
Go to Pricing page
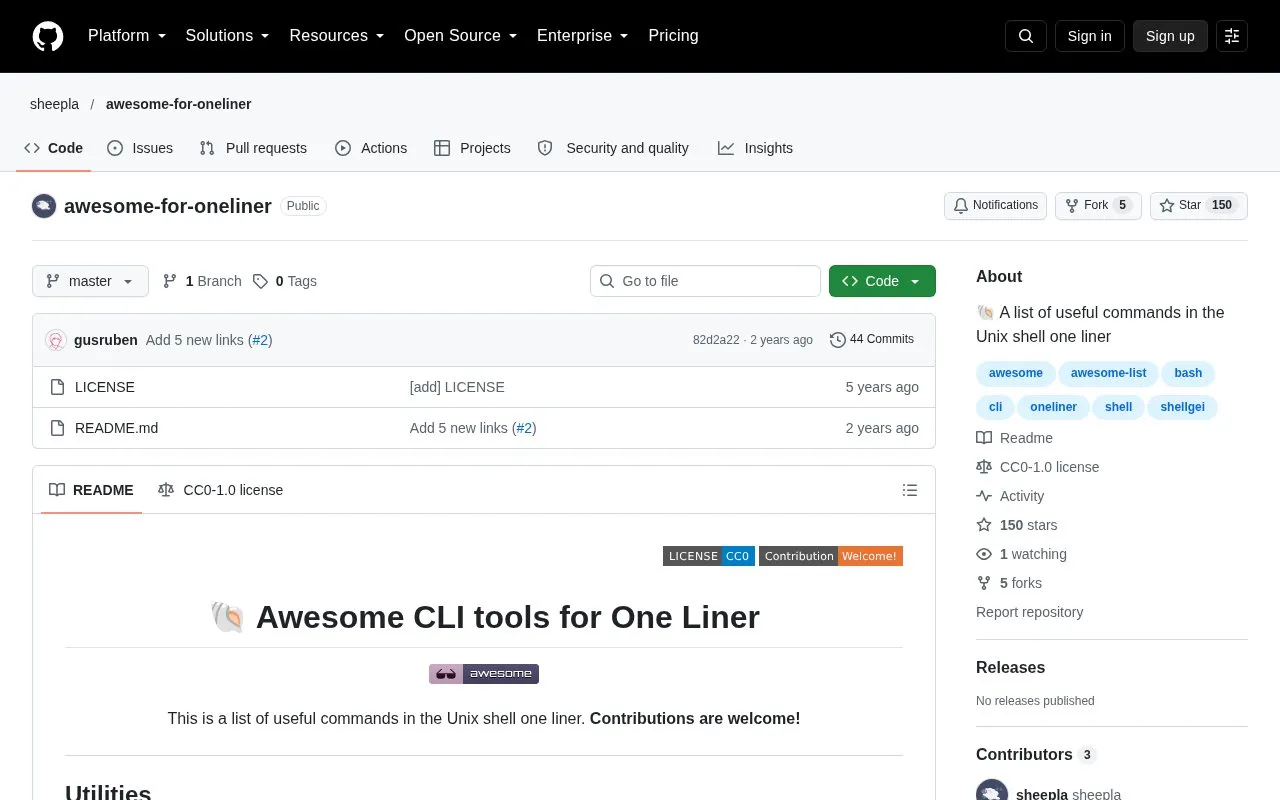673,36
